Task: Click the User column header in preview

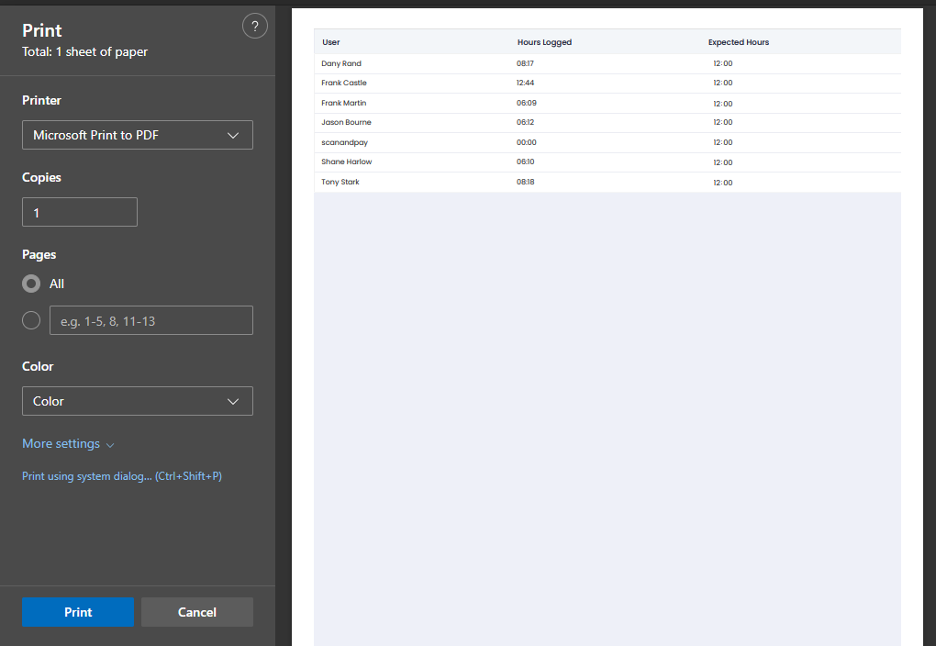Action: point(331,42)
